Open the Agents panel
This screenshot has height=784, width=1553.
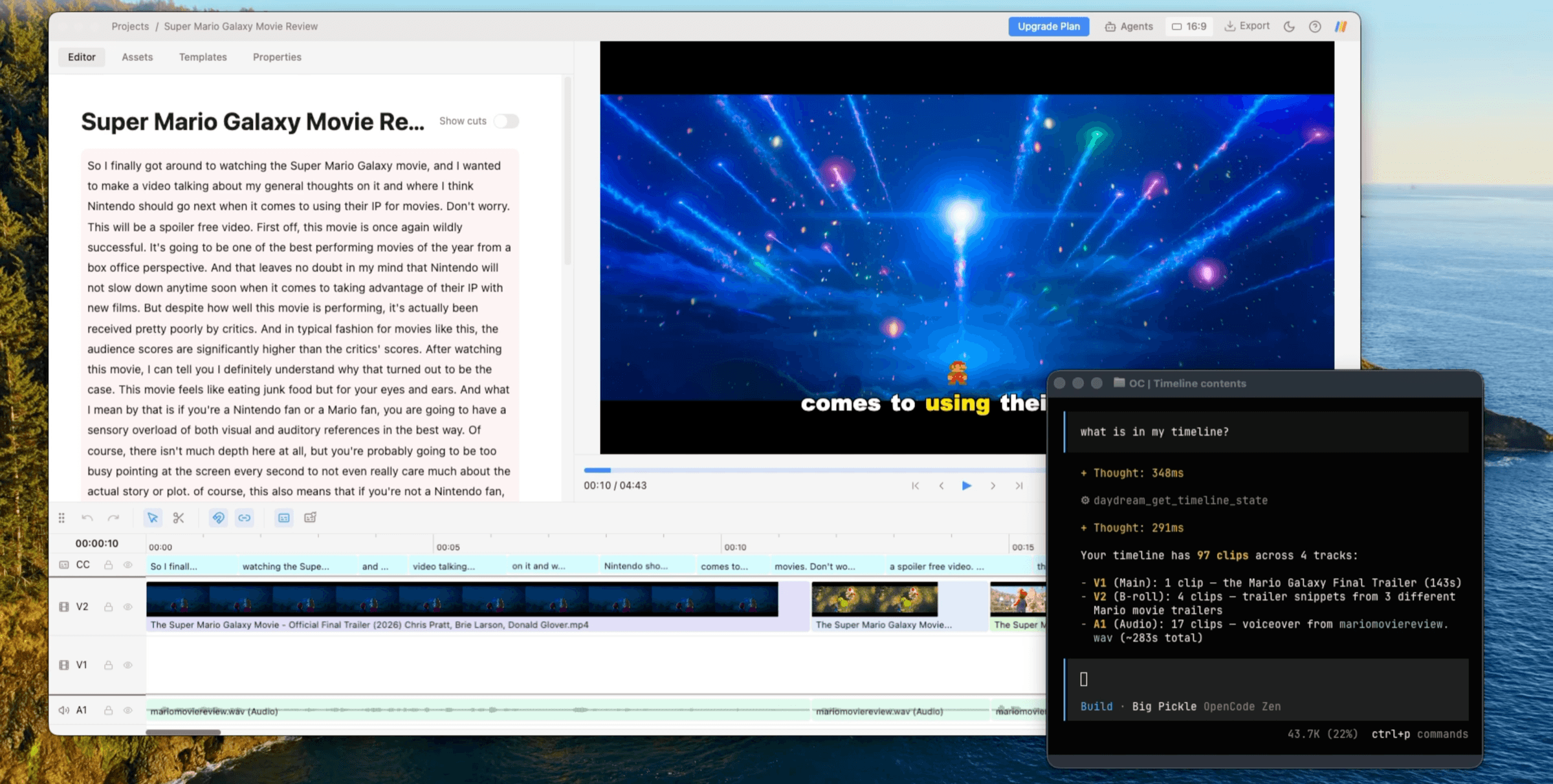[x=1129, y=27]
